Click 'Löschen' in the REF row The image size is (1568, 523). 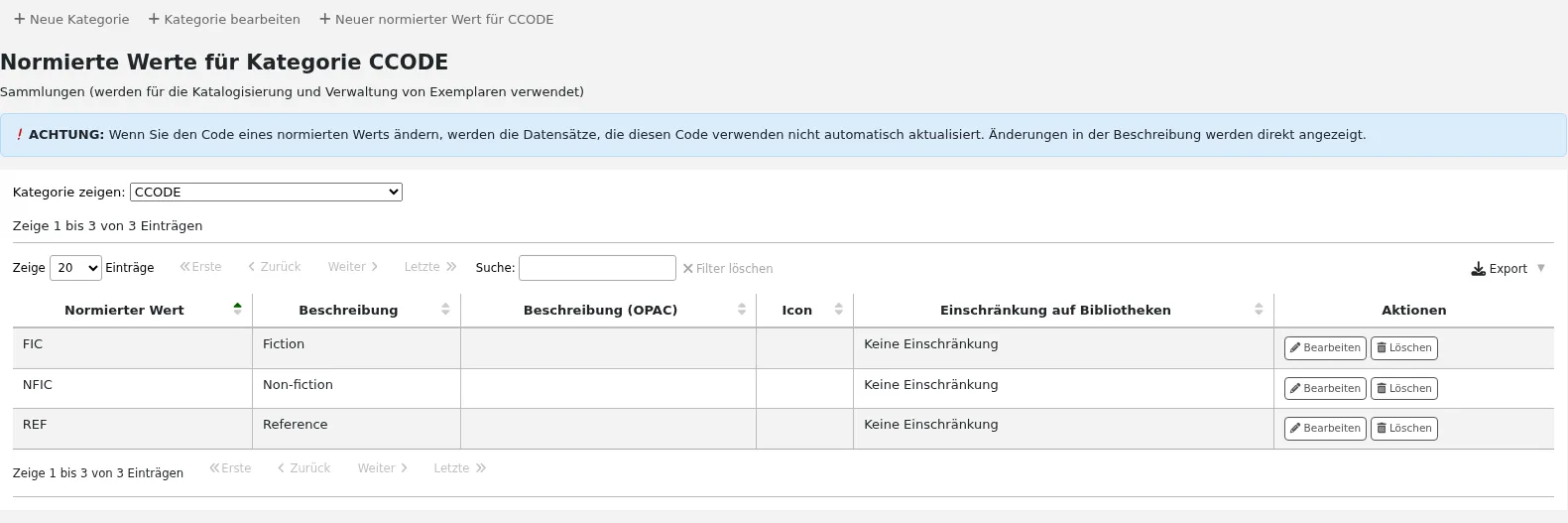1403,429
